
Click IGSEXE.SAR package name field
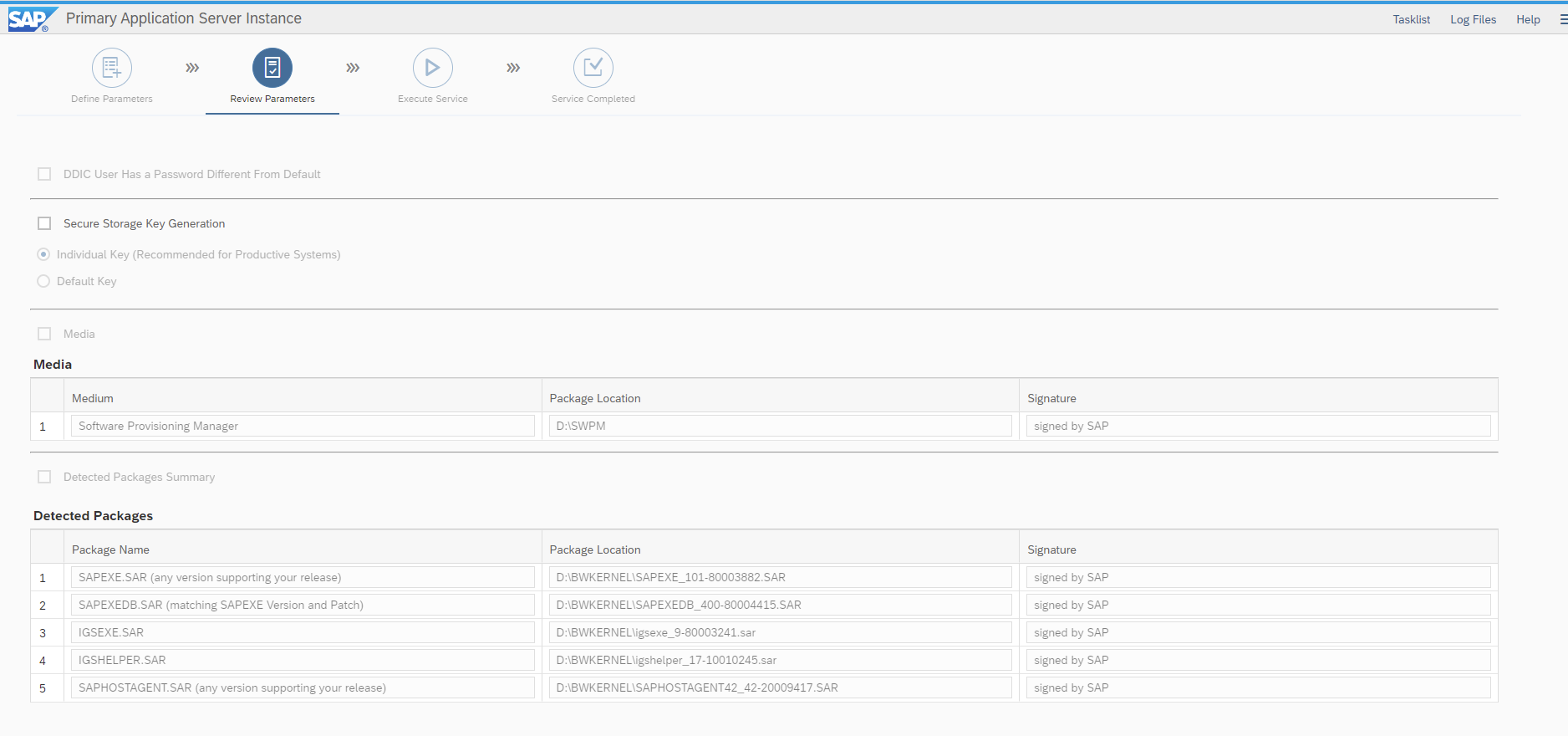pyautogui.click(x=303, y=632)
